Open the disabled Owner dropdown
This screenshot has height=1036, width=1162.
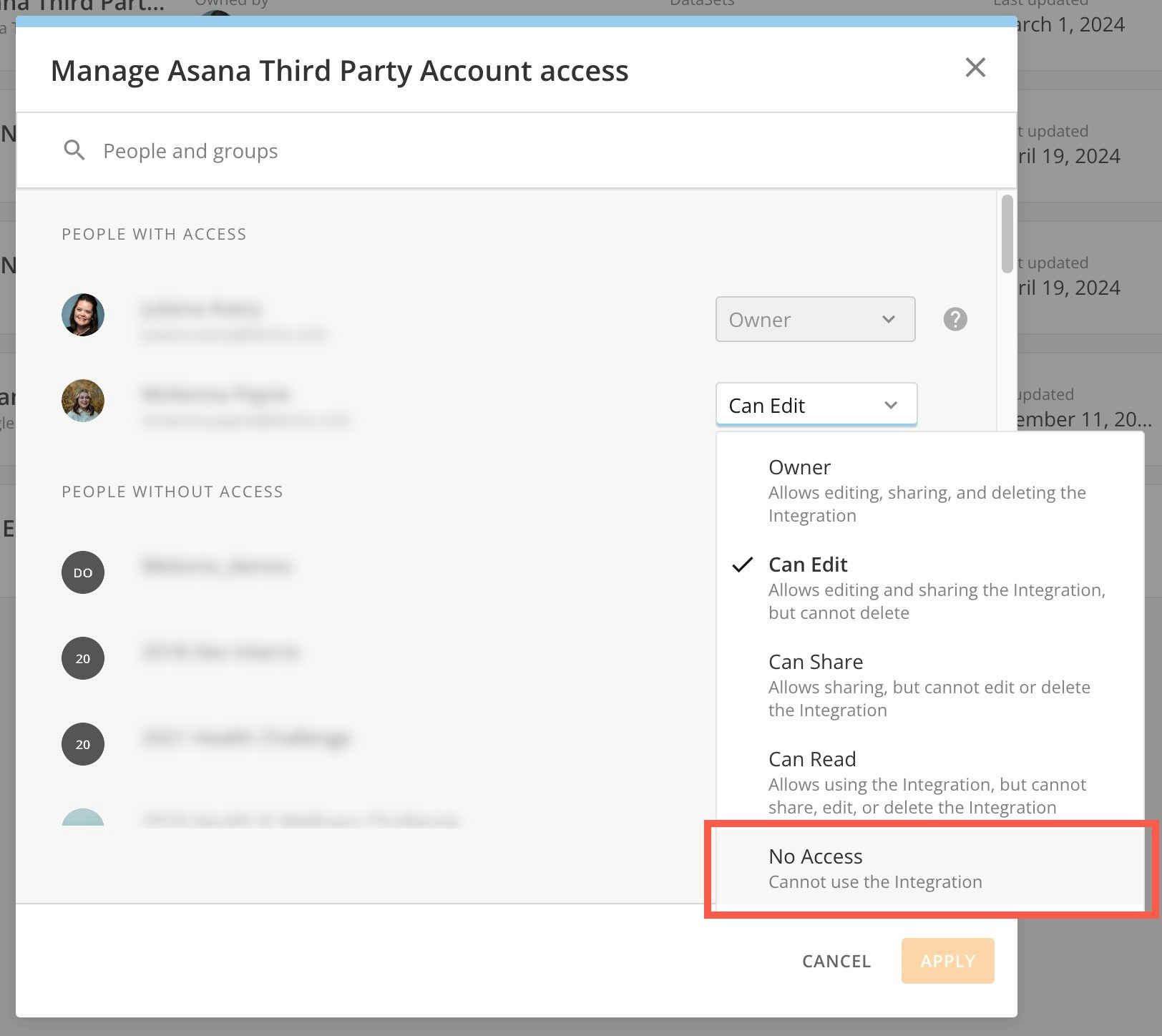[815, 319]
